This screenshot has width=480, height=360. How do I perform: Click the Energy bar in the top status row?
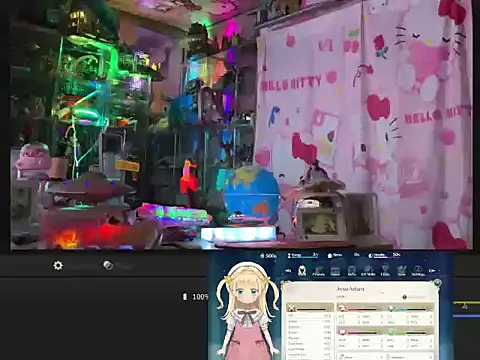(303, 256)
